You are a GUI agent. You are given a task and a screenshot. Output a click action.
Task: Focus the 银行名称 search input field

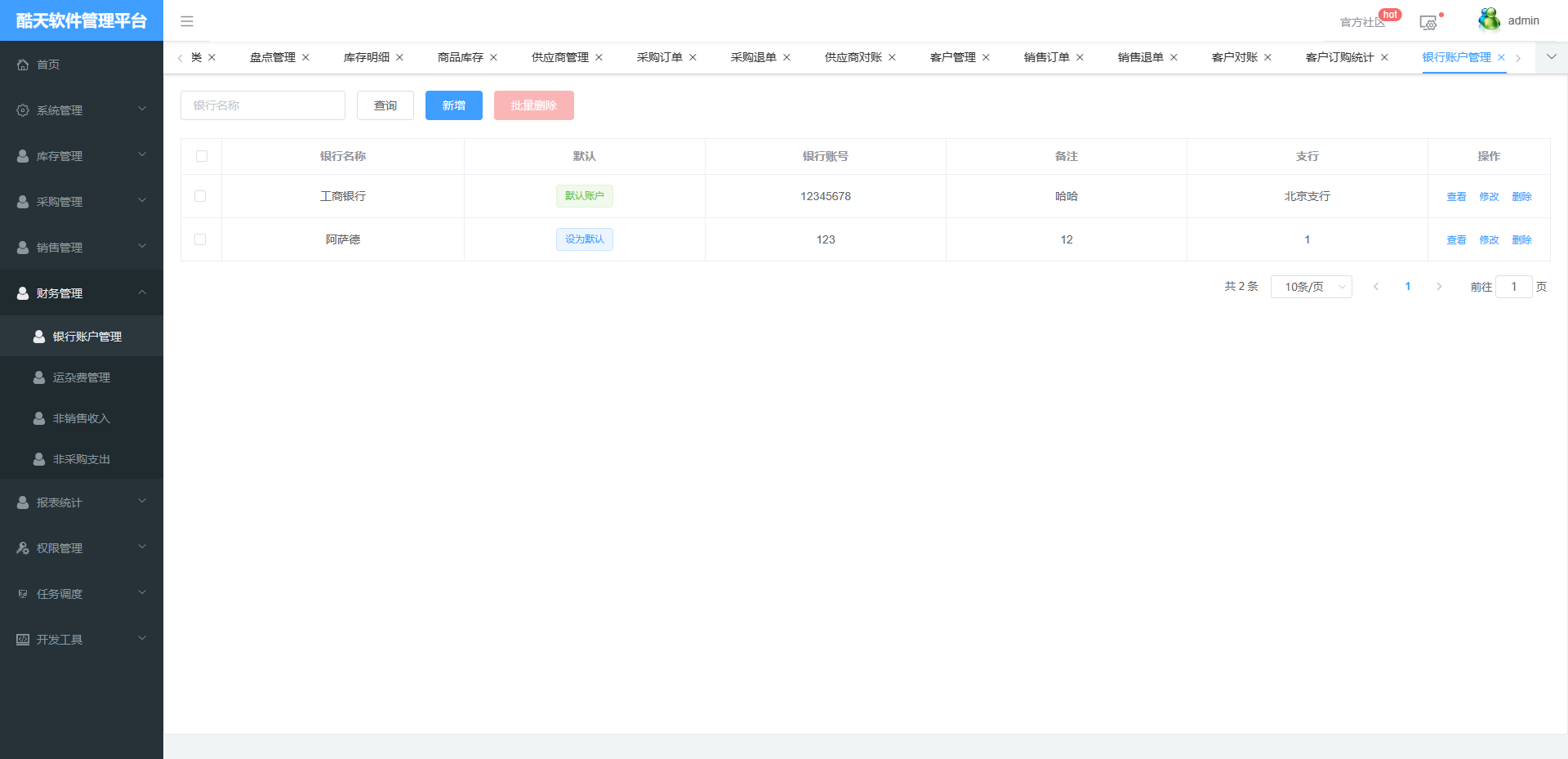point(262,105)
